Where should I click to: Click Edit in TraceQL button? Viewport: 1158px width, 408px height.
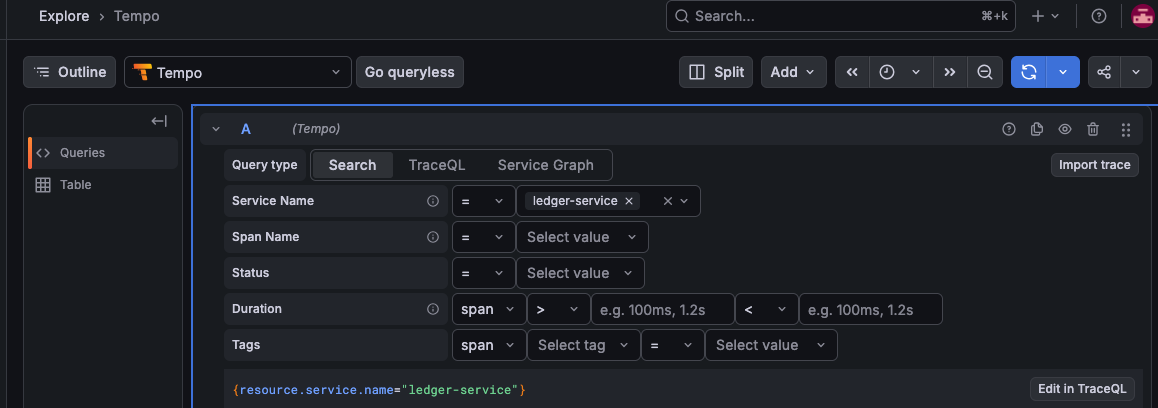1082,389
